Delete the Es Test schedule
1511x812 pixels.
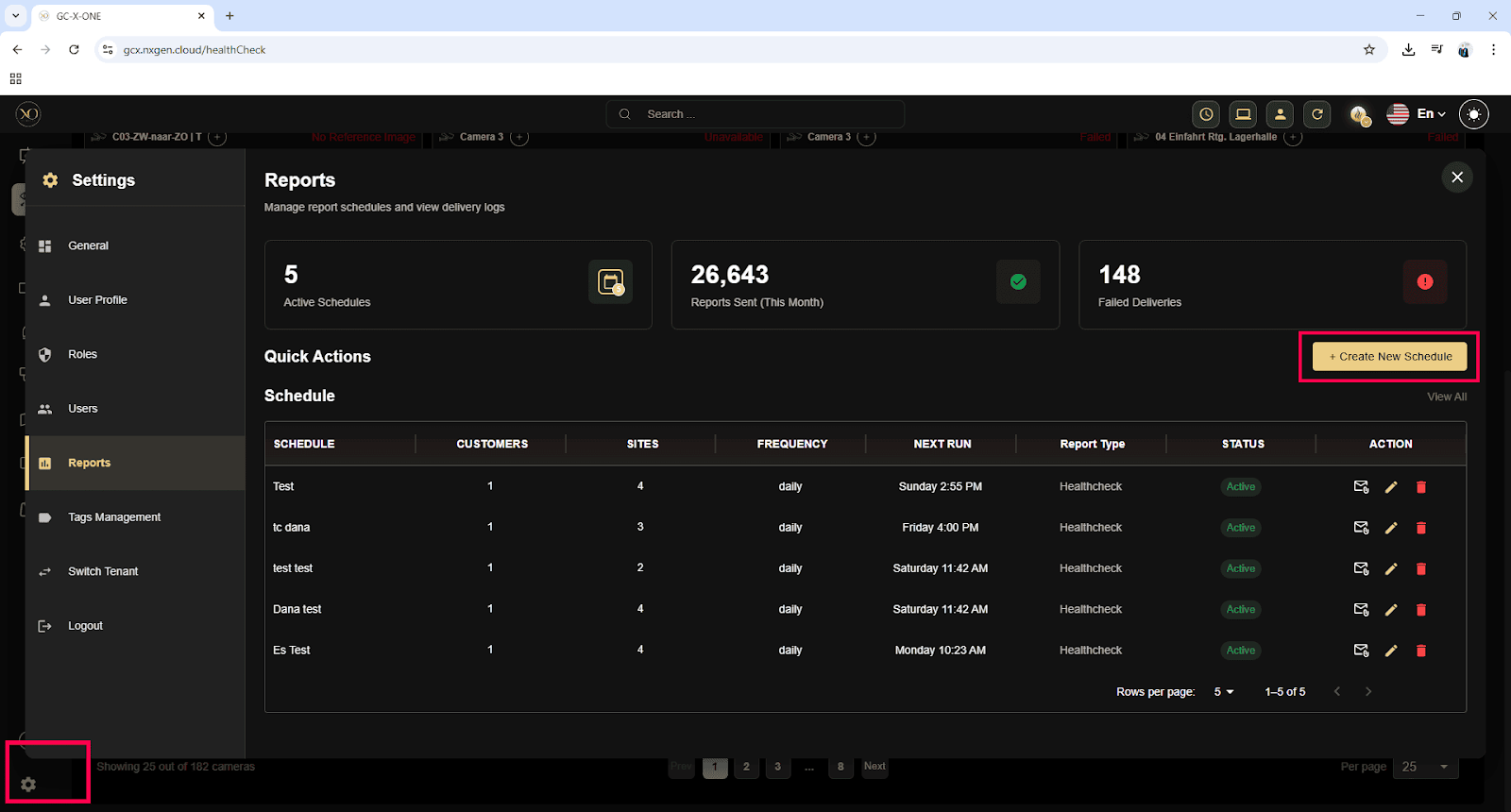1420,651
